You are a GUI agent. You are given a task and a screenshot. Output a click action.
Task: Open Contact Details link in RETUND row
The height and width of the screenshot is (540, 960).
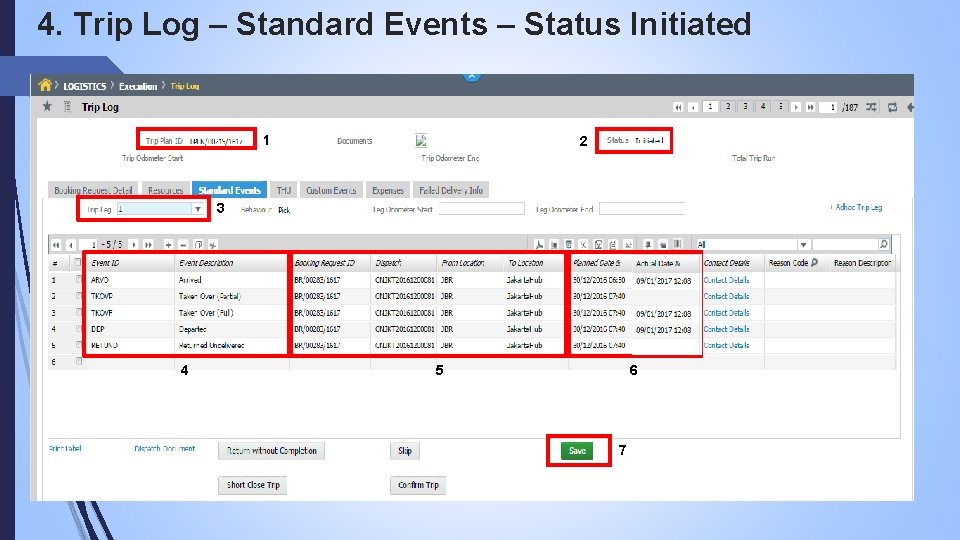coord(726,345)
